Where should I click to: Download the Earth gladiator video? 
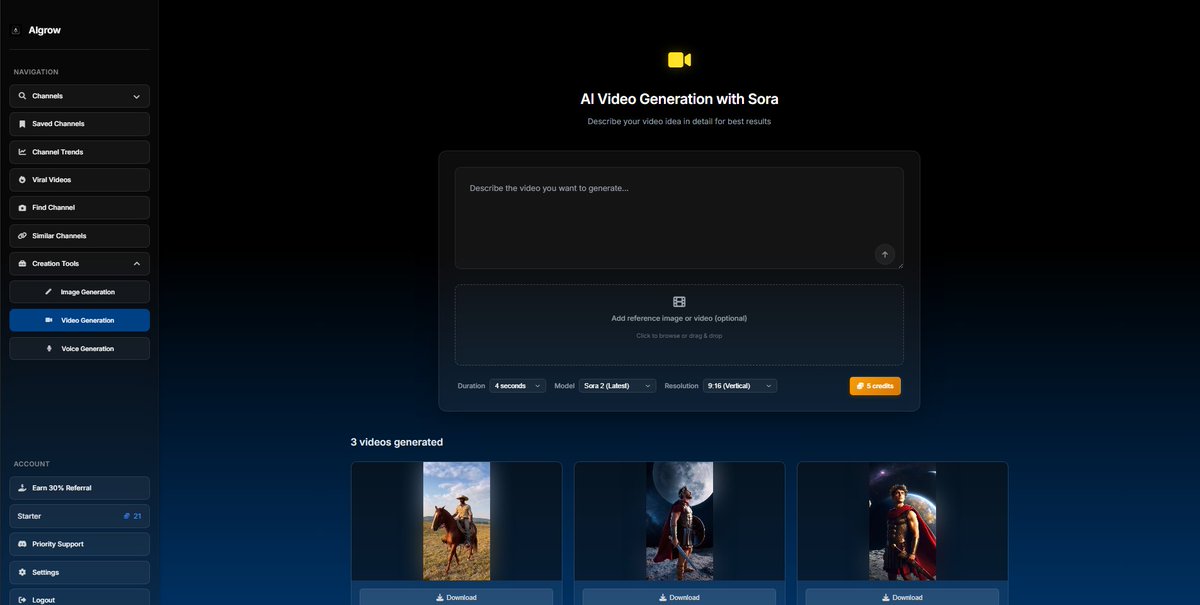(x=902, y=597)
